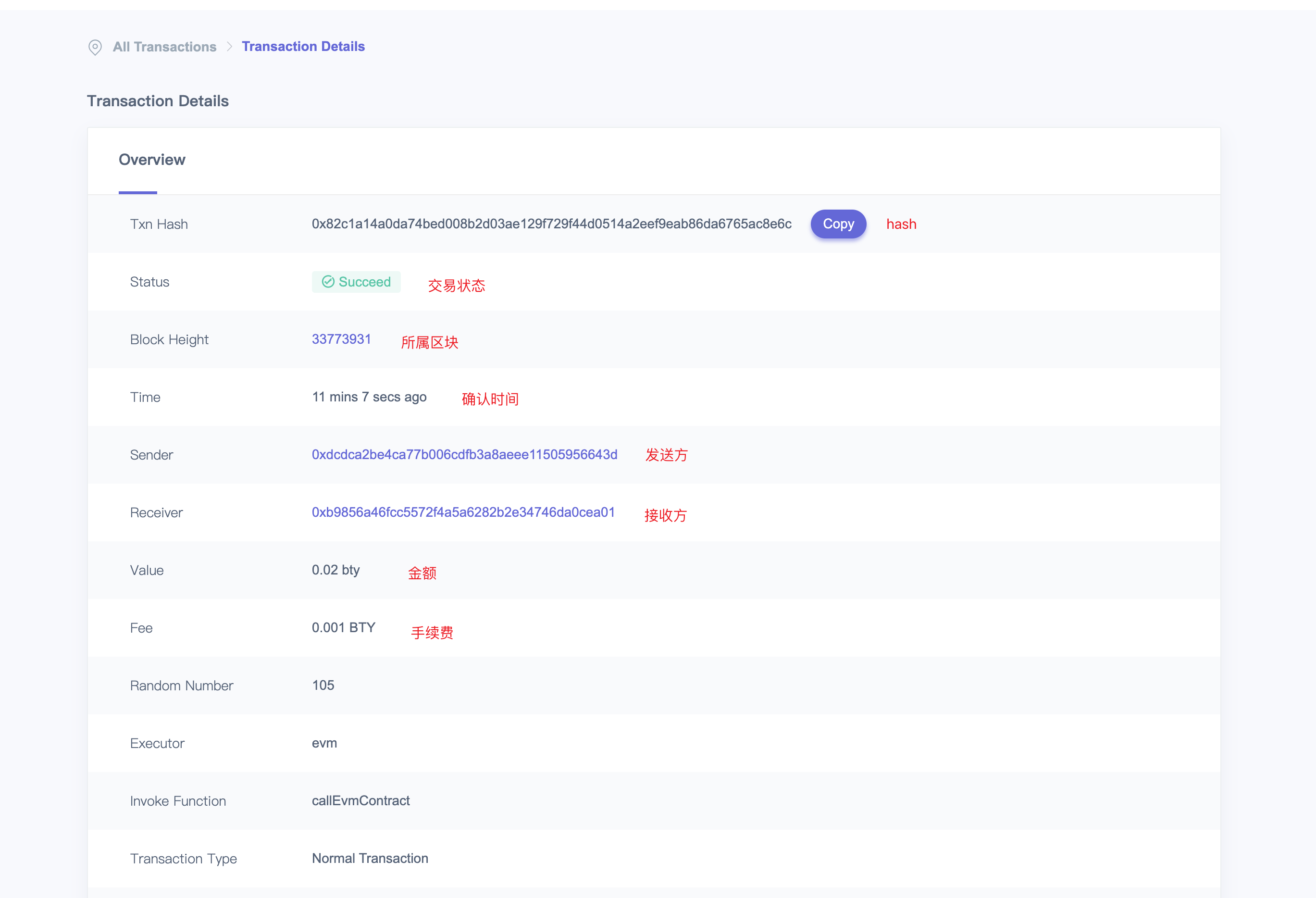Click the Txn Hash value text
Screen dimensions: 1316x898
coord(551,224)
